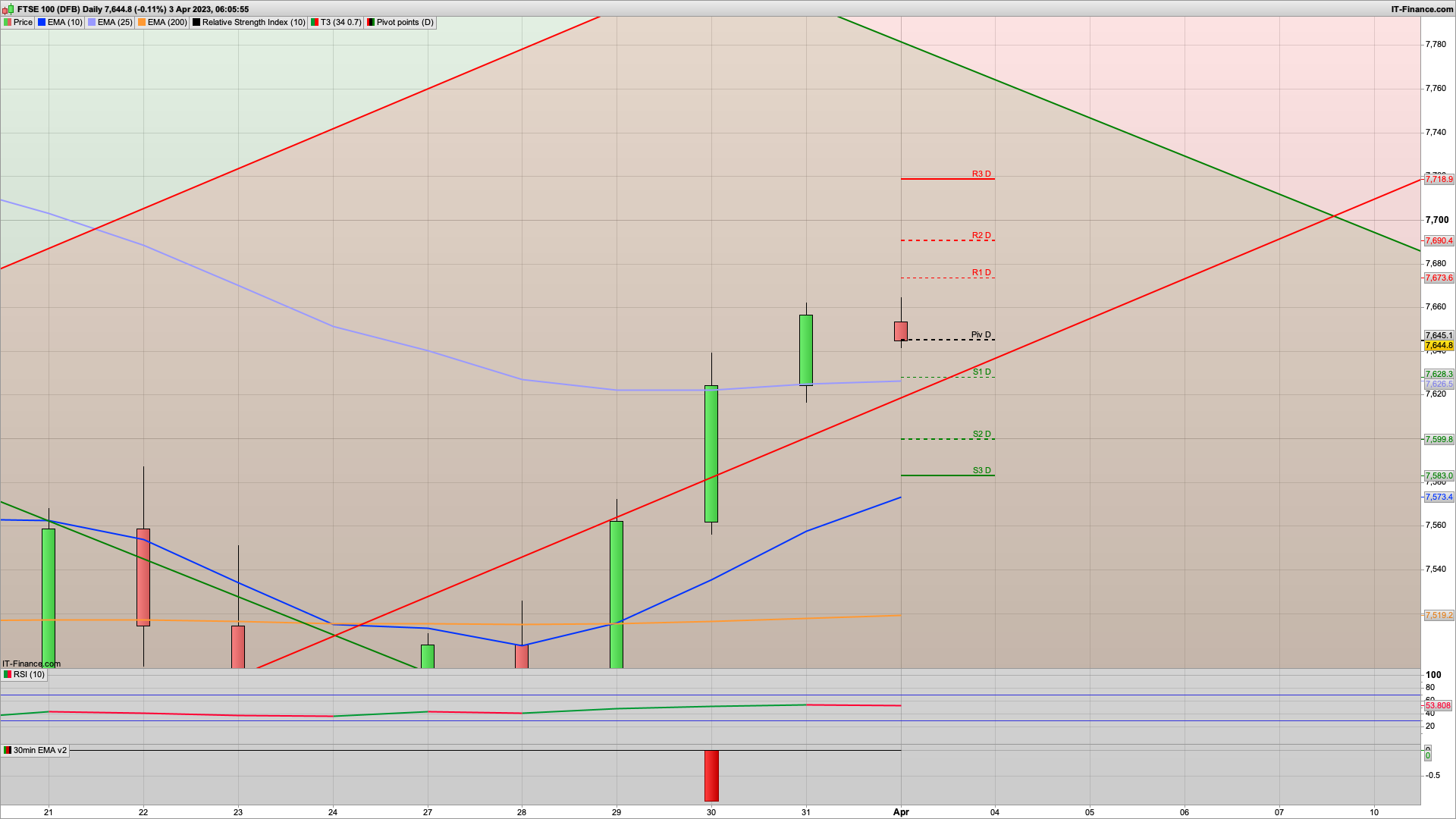
Task: Click the R3 D pivot level line label
Action: (x=981, y=174)
